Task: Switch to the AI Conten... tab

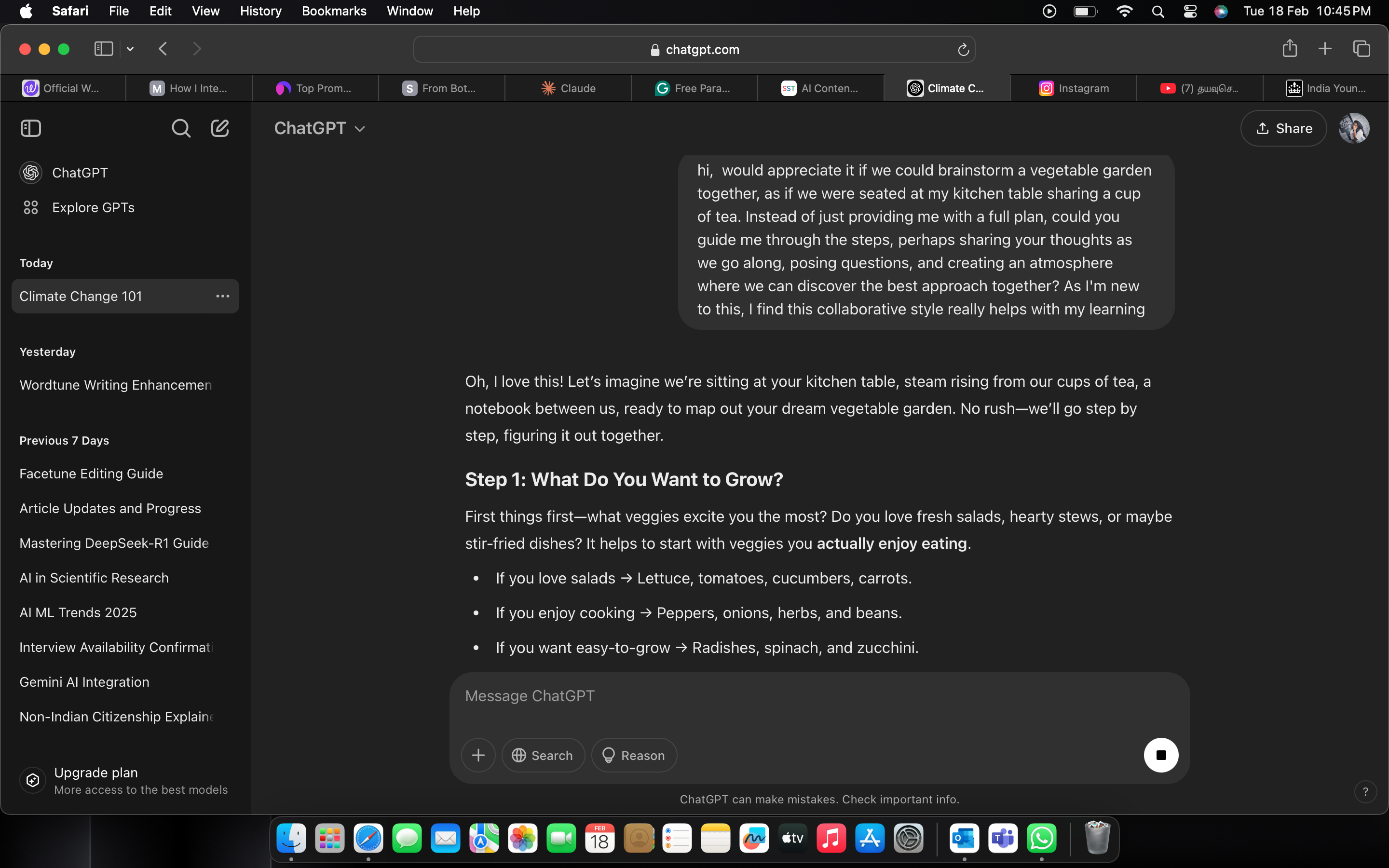Action: 820,88
